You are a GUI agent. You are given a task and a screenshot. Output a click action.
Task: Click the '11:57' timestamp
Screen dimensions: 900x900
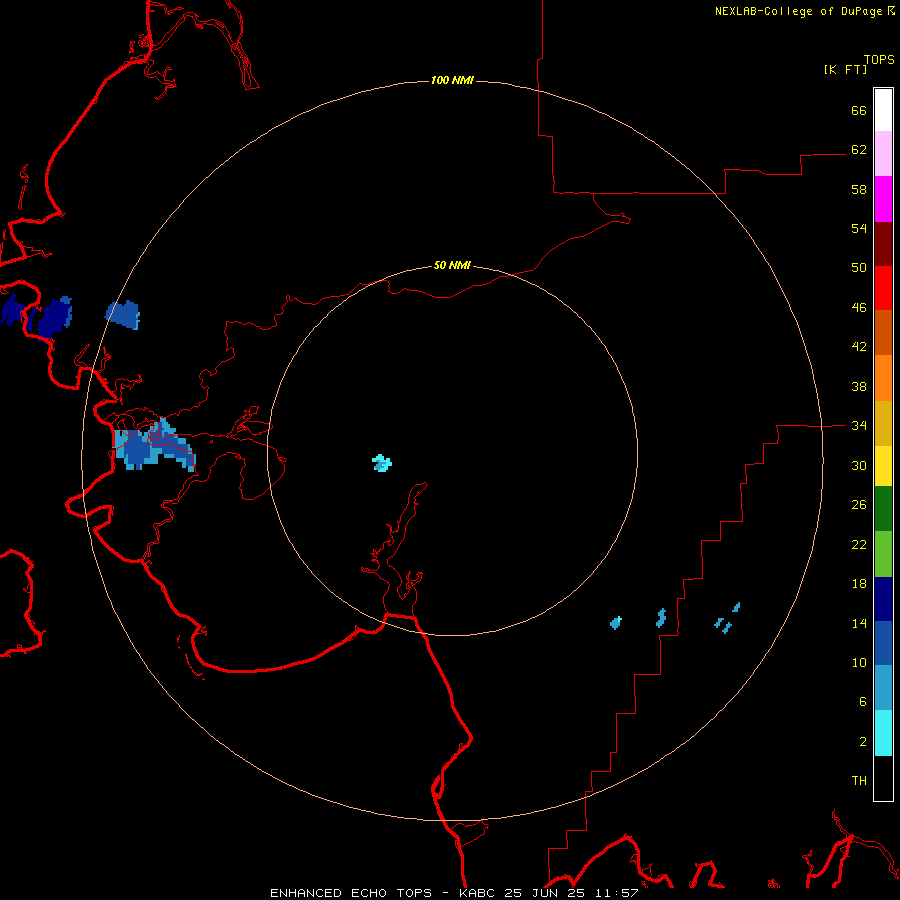[618, 893]
